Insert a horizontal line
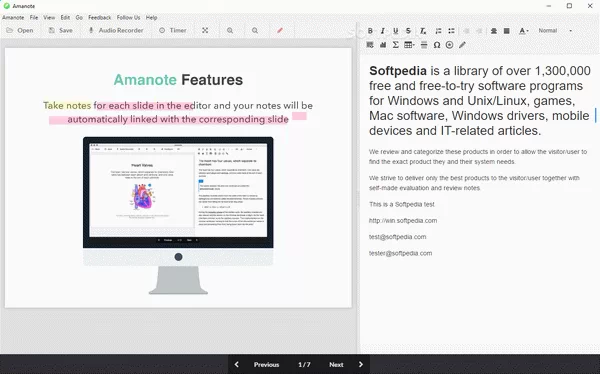The image size is (600, 374). pyautogui.click(x=424, y=45)
